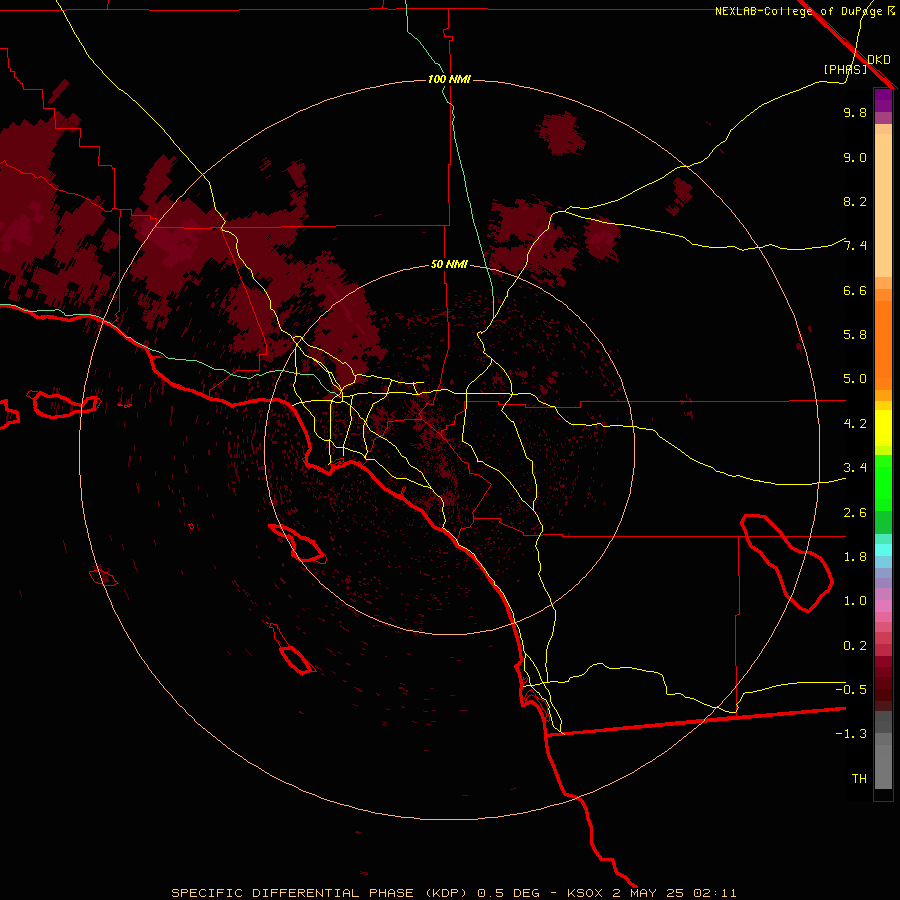Click the 5.8 scale value
This screenshot has height=900, width=900.
coord(855,335)
